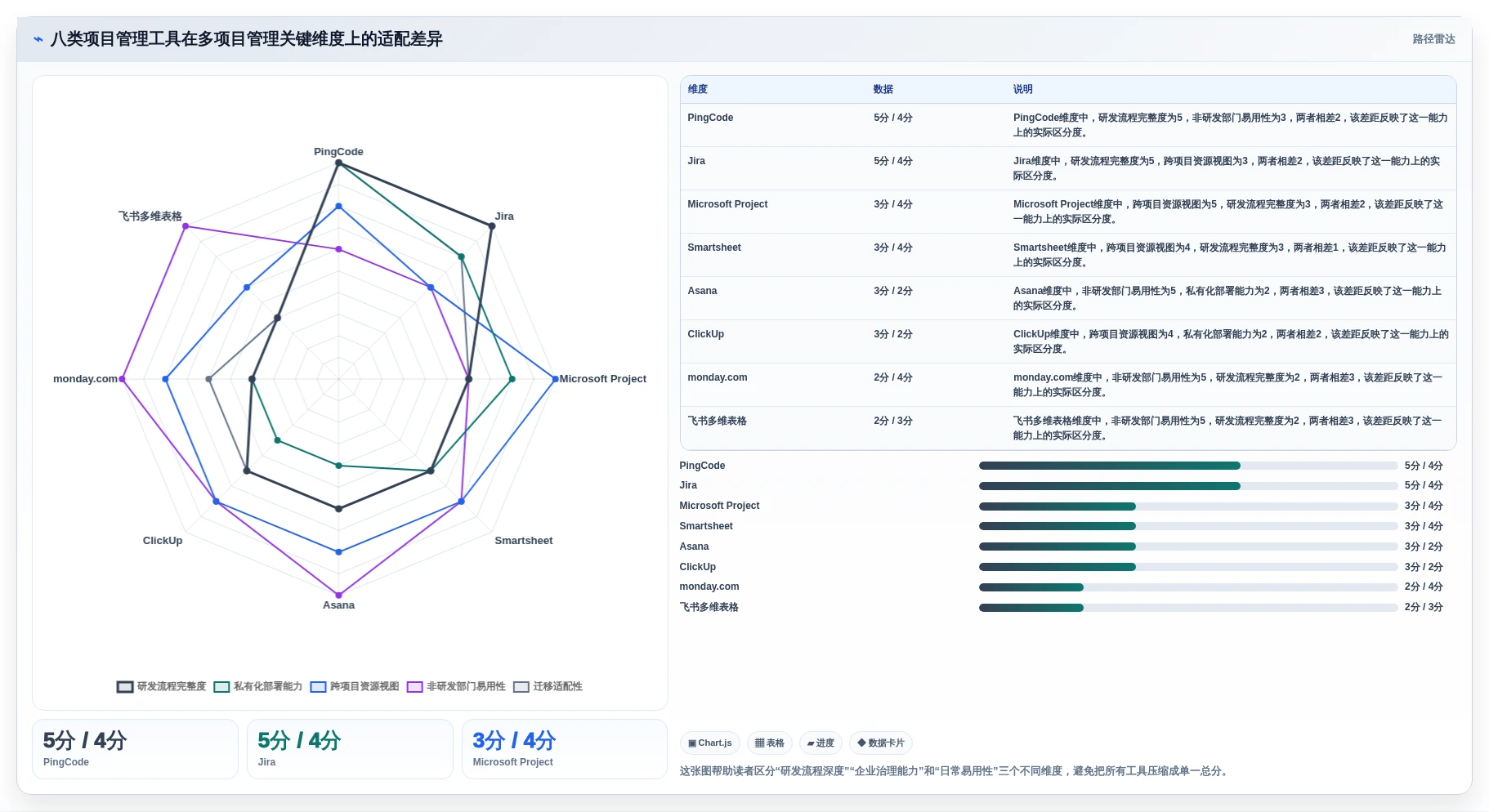Viewport: 1489px width, 812px height.
Task: Open the Jira 5分 / 4分 summary card
Action: pos(350,749)
